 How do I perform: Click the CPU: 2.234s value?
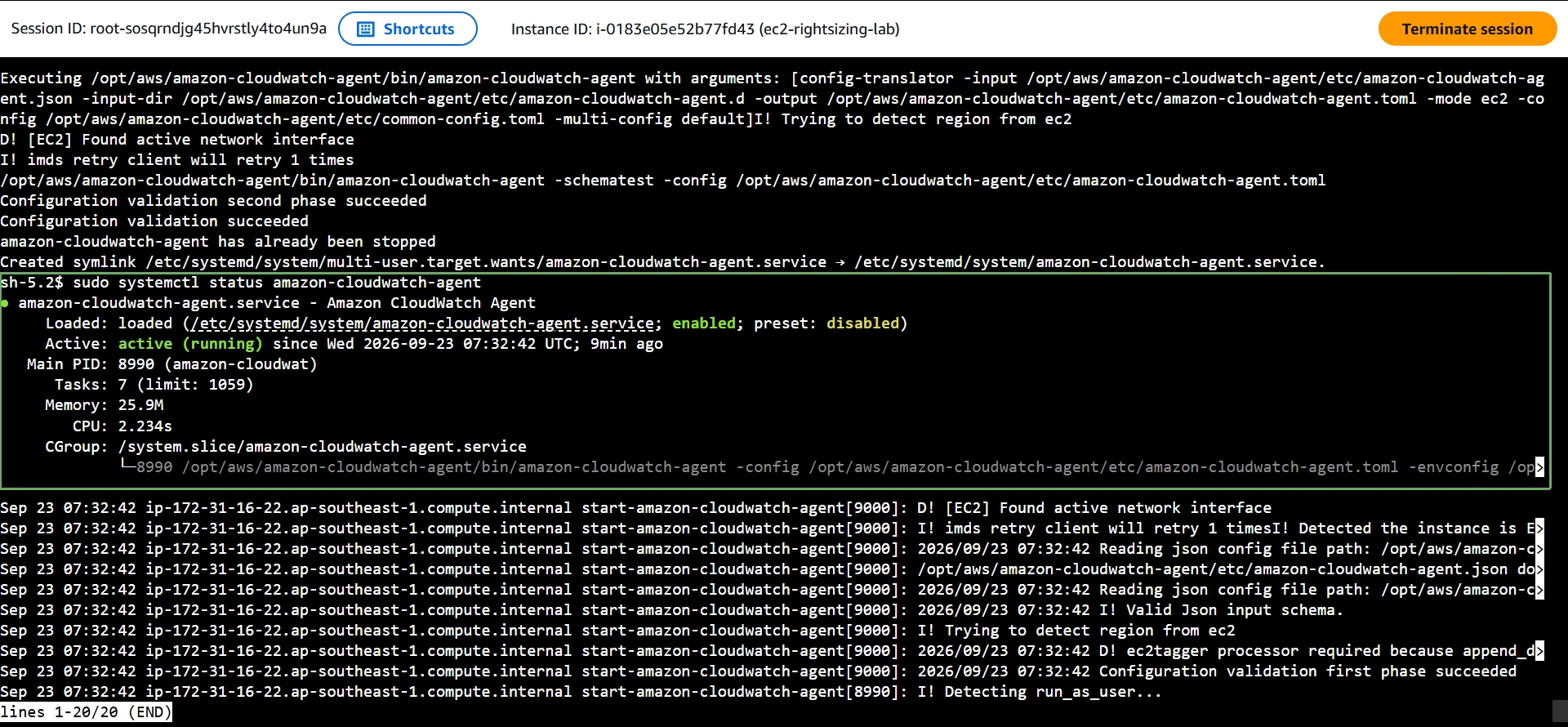(145, 426)
